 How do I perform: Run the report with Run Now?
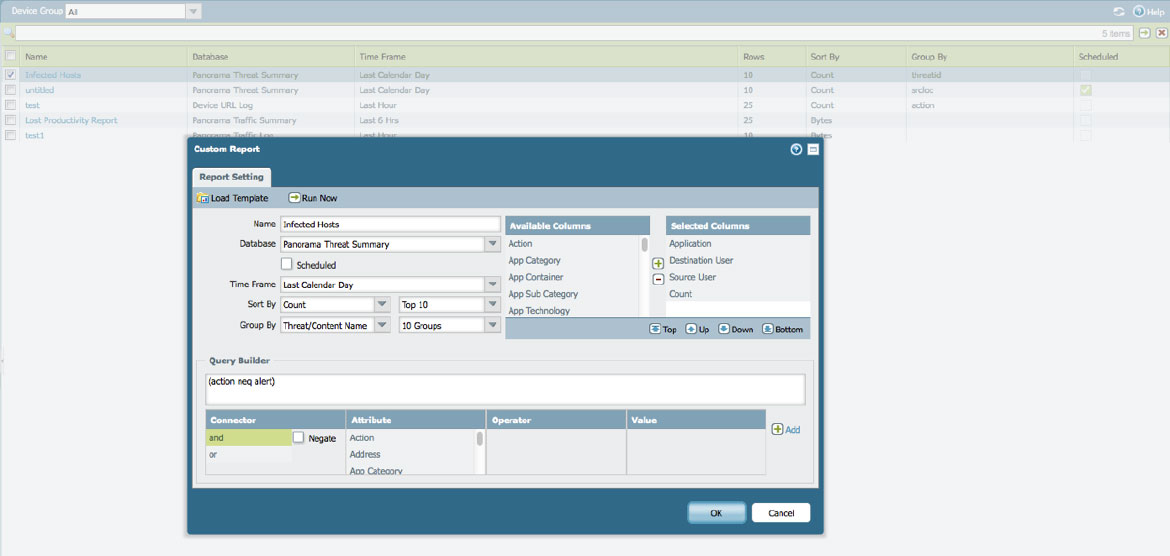(295, 198)
